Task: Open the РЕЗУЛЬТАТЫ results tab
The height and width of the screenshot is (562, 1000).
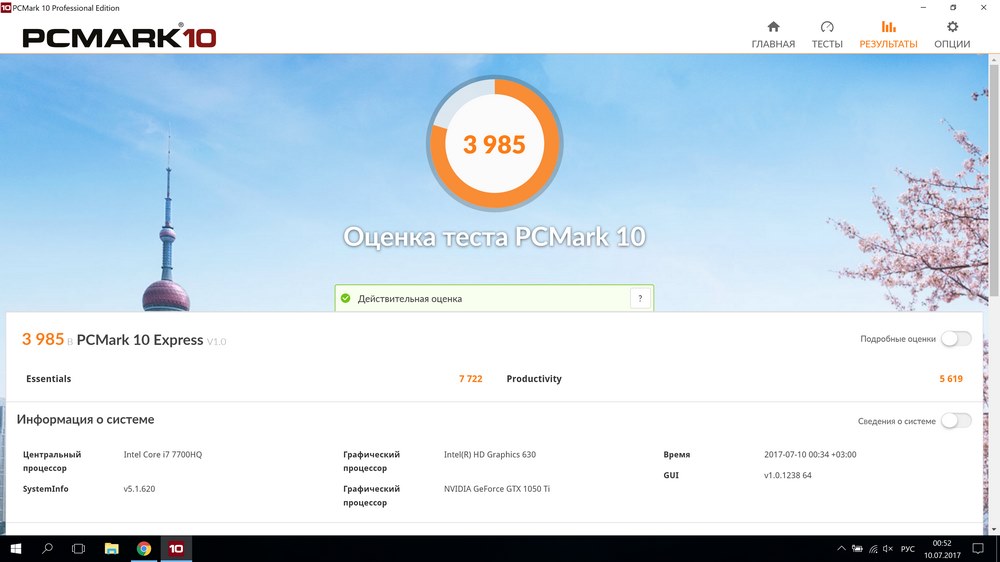Action: pyautogui.click(x=888, y=34)
